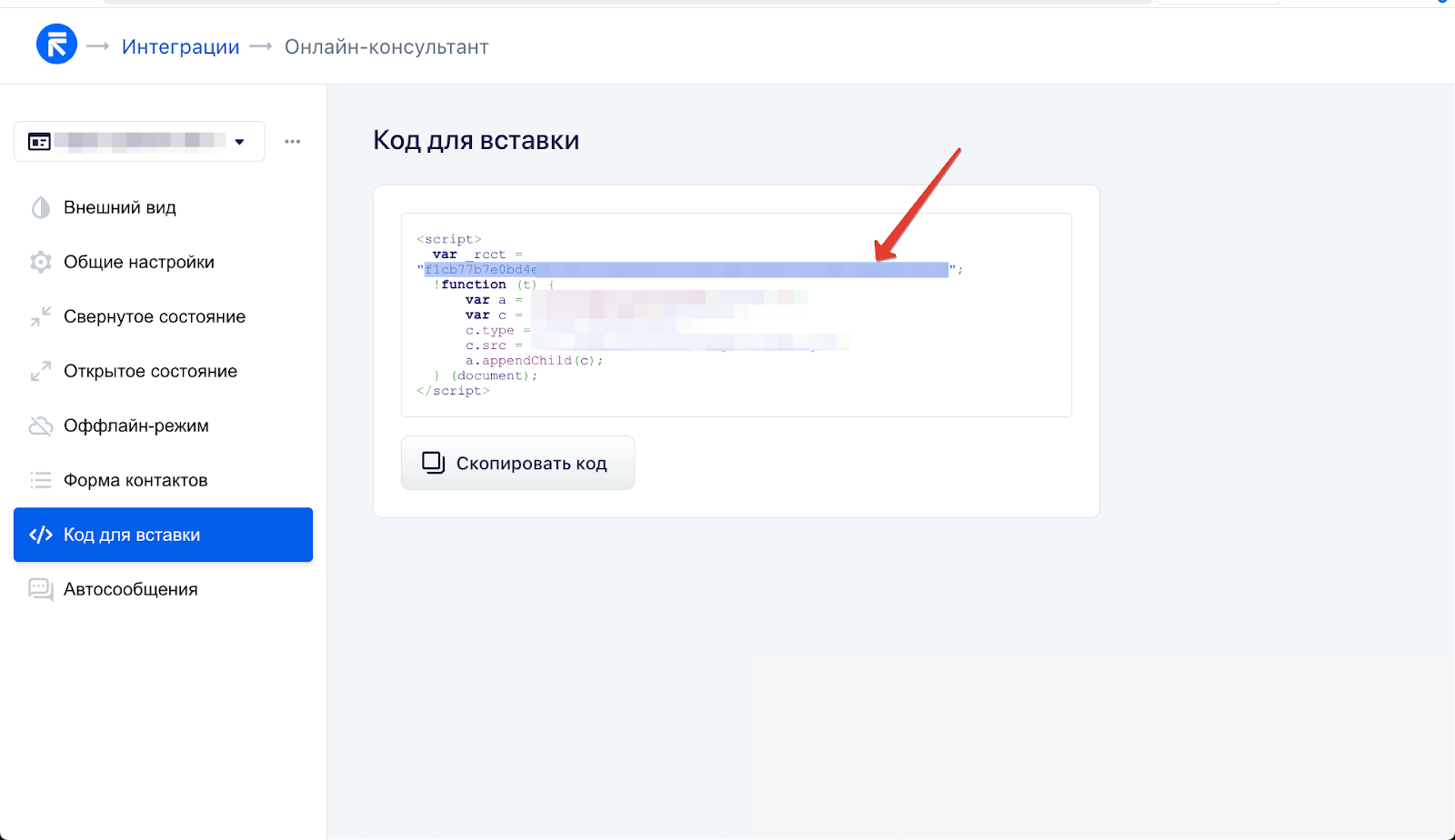
Task: Select the Оффлайн-режим cloud icon
Action: [41, 425]
